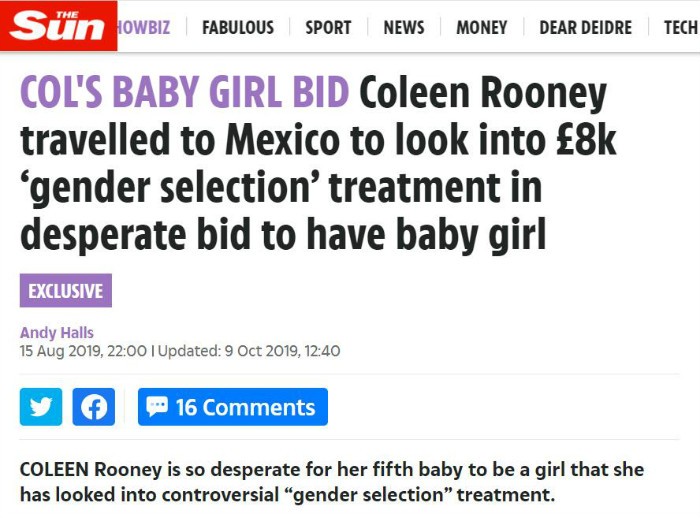This screenshot has width=700, height=518.
Task: Go to the Fabulous section
Action: (238, 28)
